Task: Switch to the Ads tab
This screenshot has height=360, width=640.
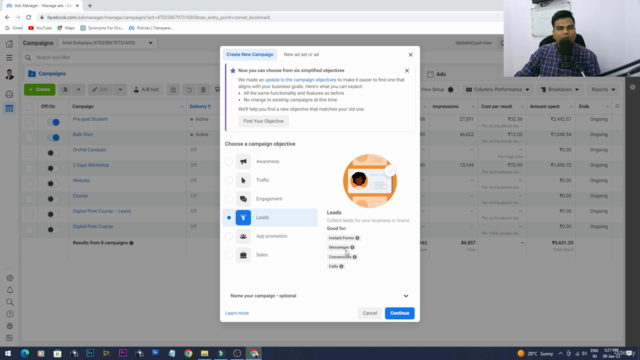Action: coord(437,74)
